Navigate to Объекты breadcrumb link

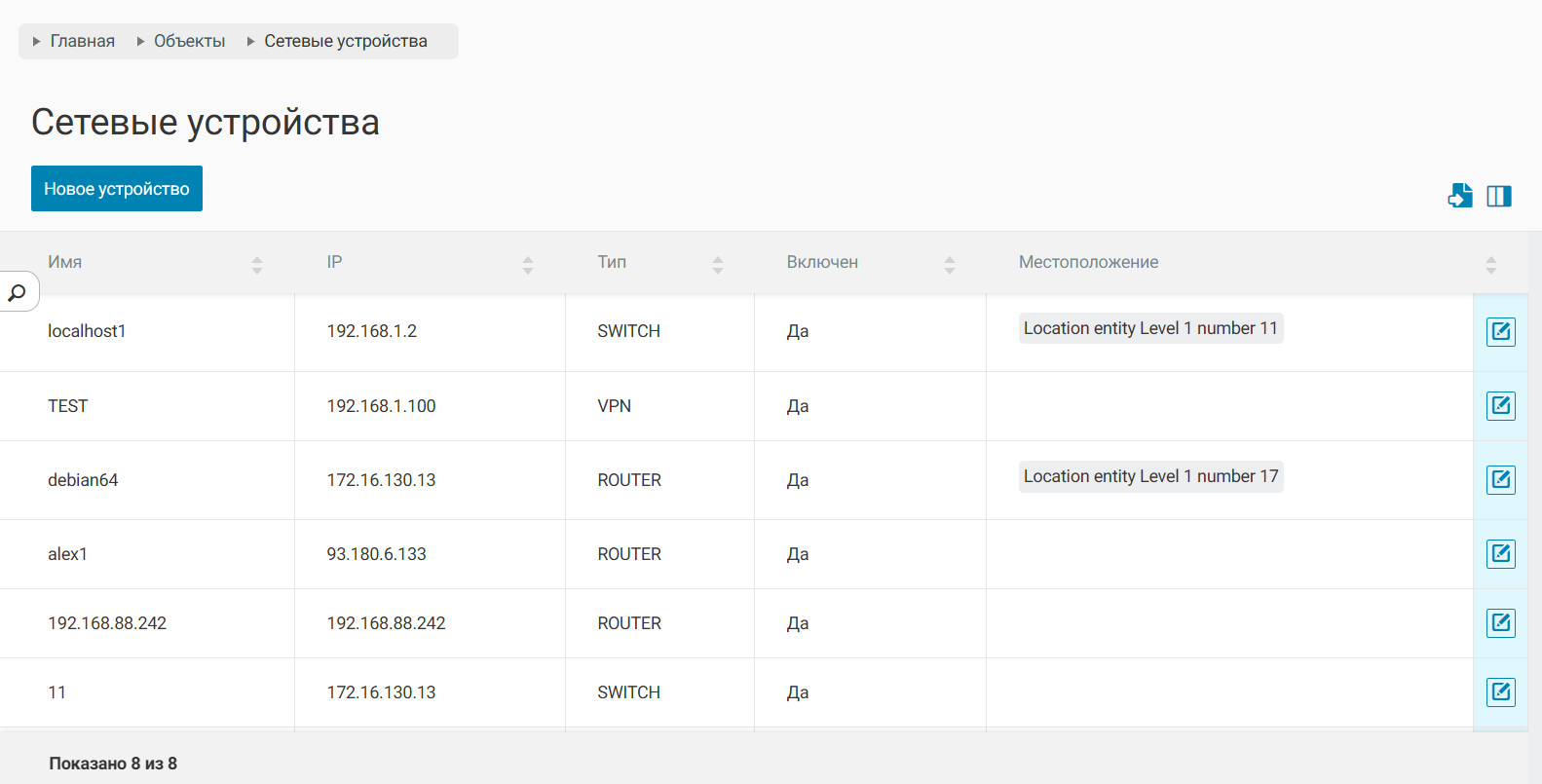click(189, 41)
